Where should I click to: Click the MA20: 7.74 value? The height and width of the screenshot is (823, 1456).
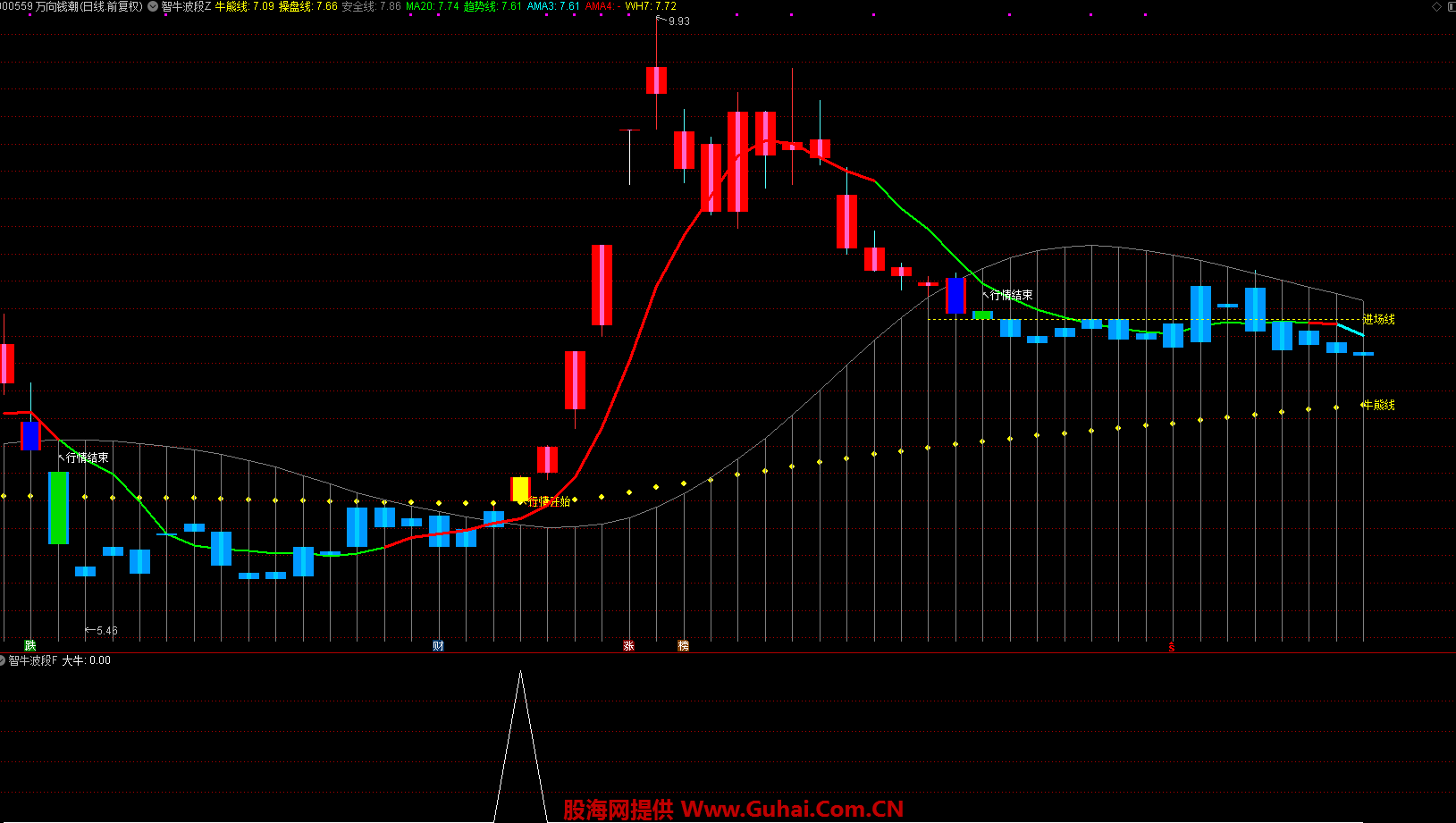pyautogui.click(x=433, y=6)
